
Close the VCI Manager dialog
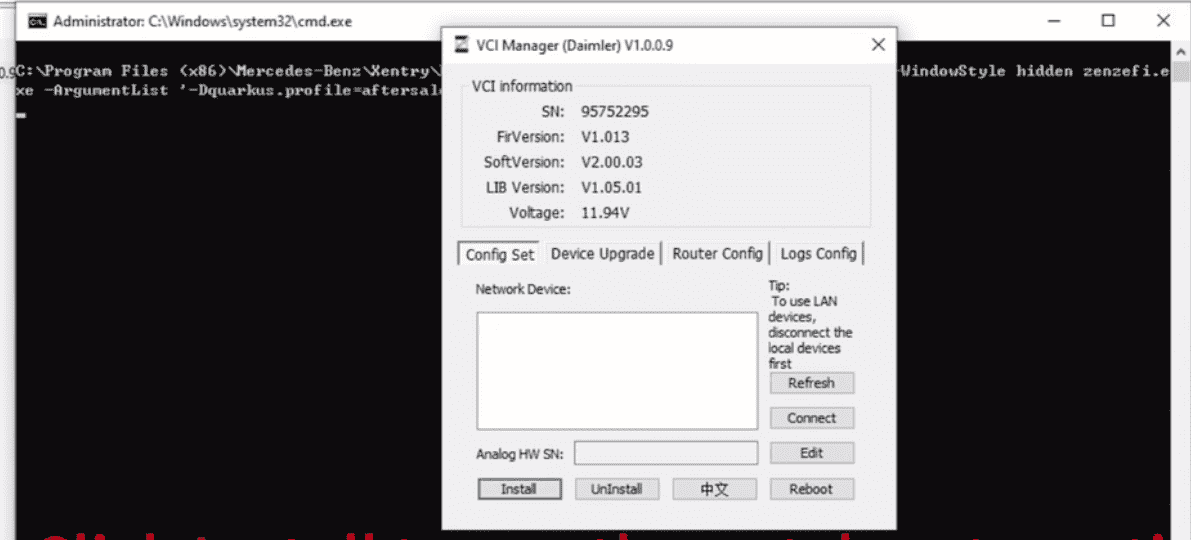coord(878,45)
